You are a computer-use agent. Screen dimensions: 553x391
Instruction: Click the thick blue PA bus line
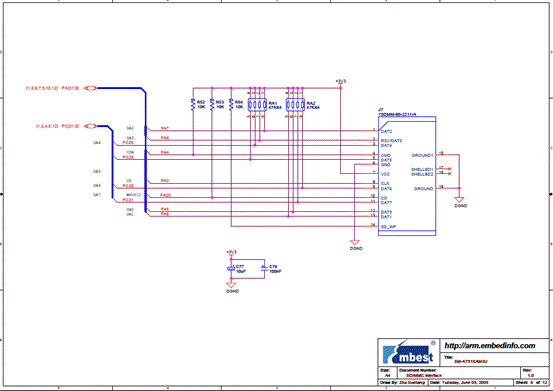tap(145, 152)
